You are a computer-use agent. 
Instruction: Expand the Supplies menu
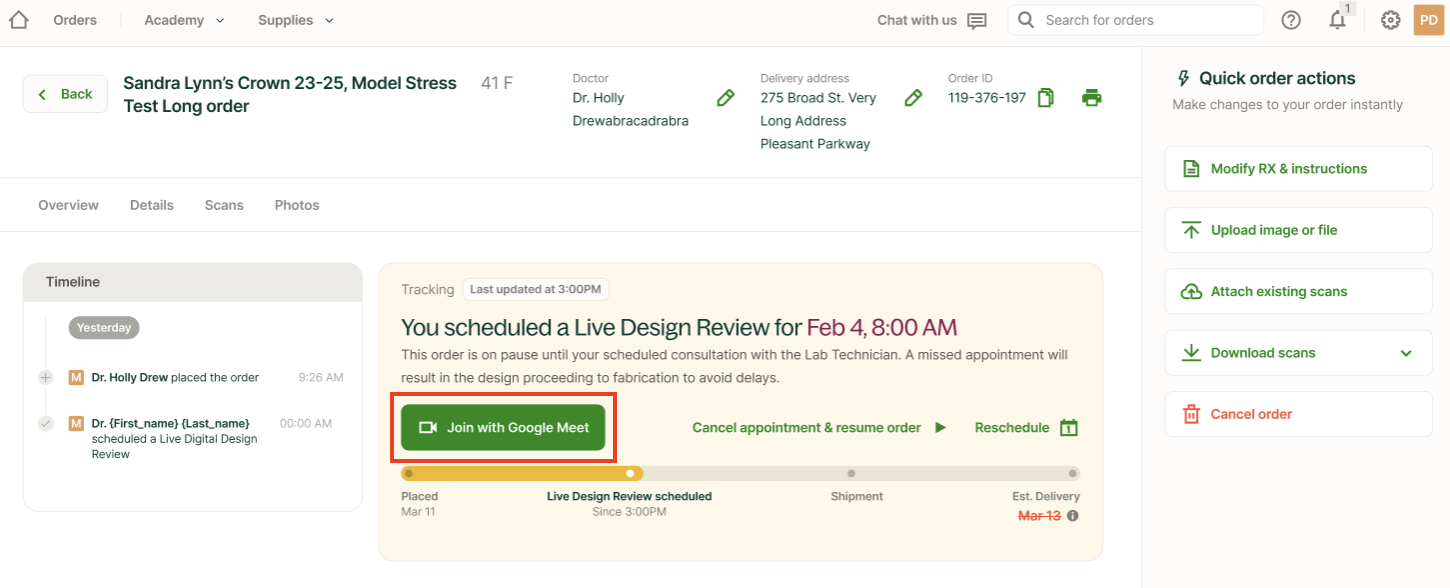[294, 19]
